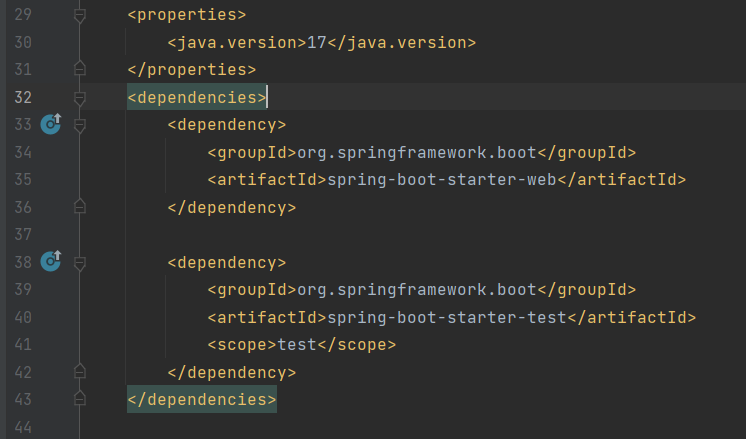Click the opening <properties> tag

pos(186,15)
